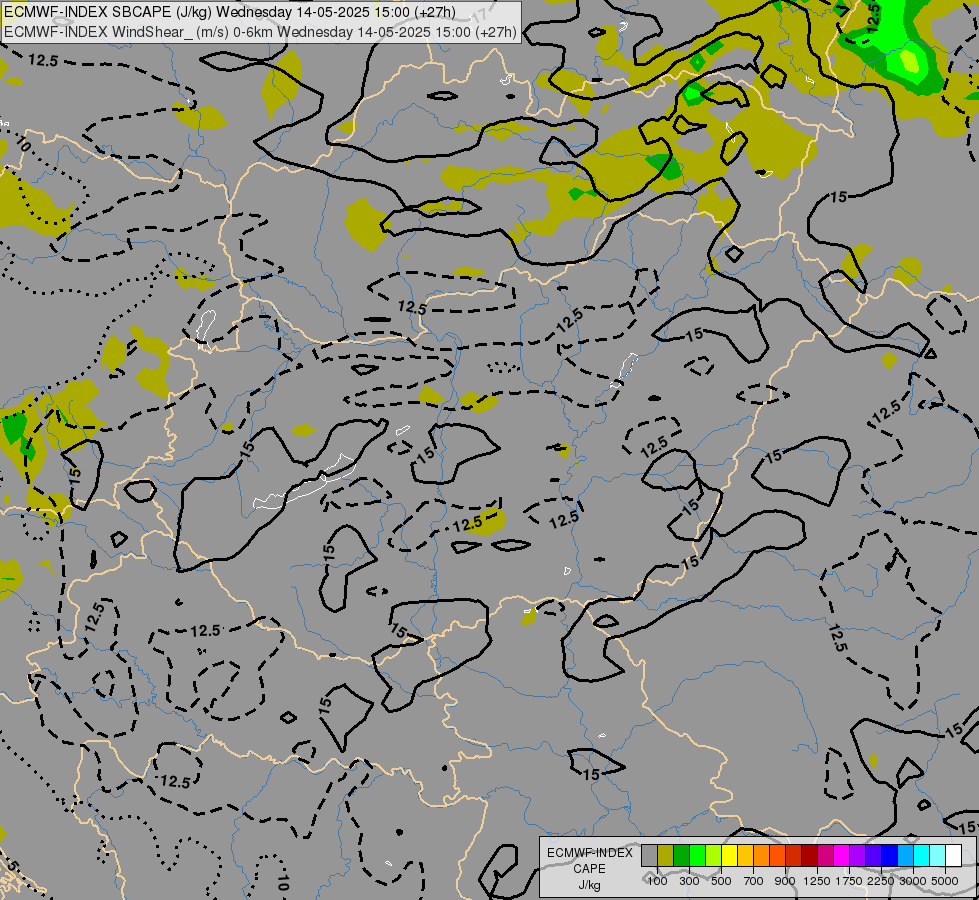The height and width of the screenshot is (900, 979).
Task: Select the legend value 700
Action: coord(754,881)
